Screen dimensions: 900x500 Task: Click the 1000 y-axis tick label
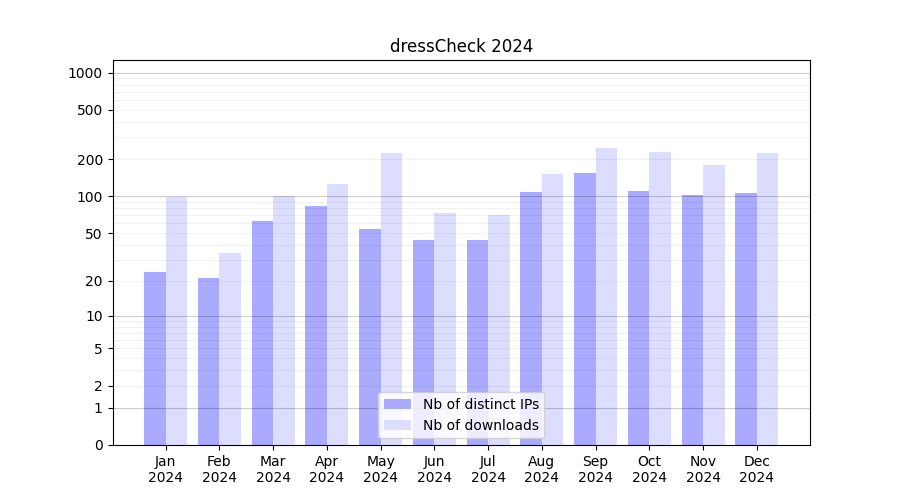85,73
